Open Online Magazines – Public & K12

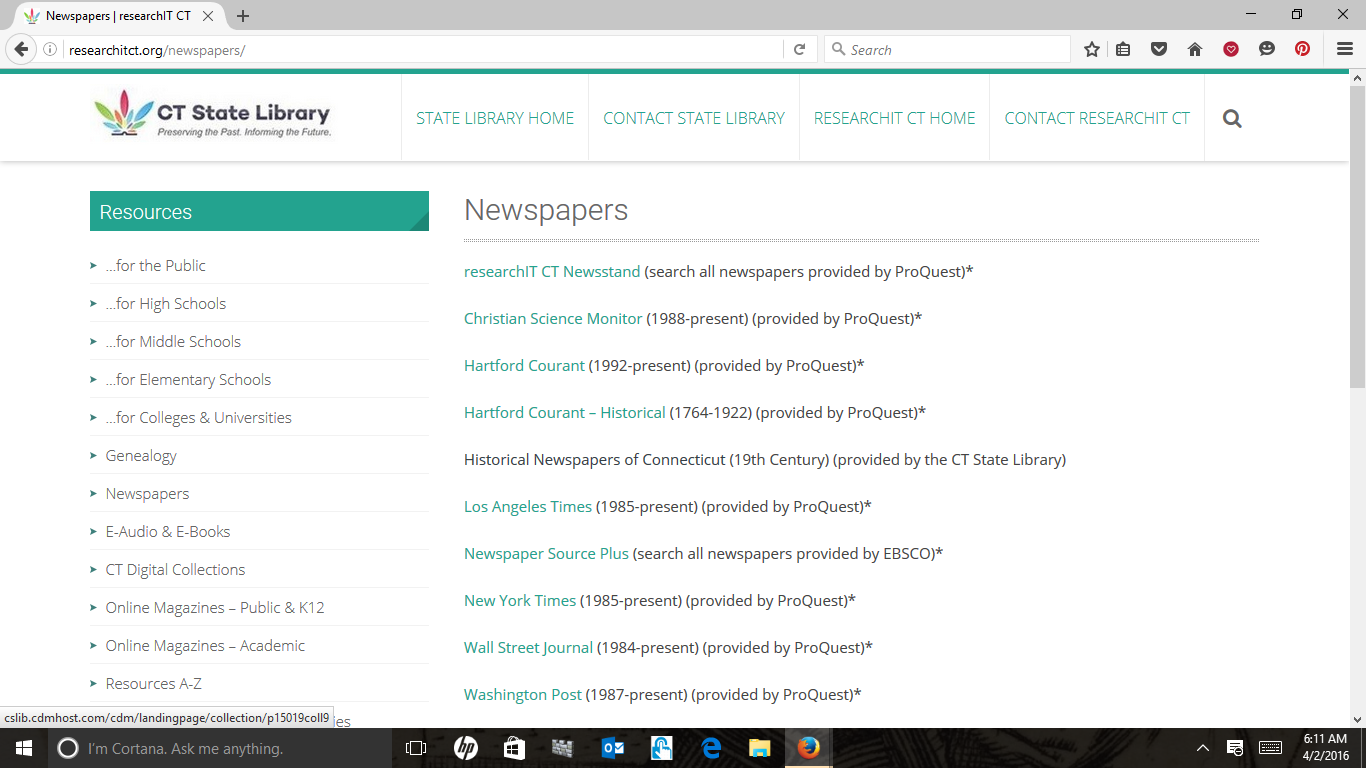point(215,607)
